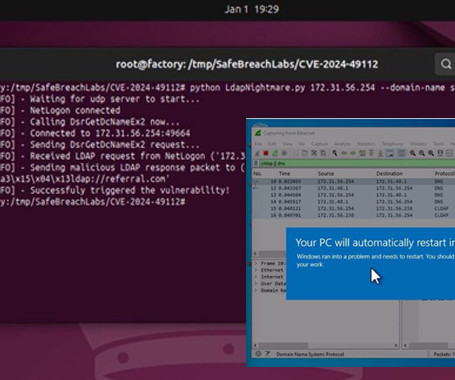The image size is (455, 380).
Task: Open the Statistics menu in Wireshark
Action: tap(366, 144)
